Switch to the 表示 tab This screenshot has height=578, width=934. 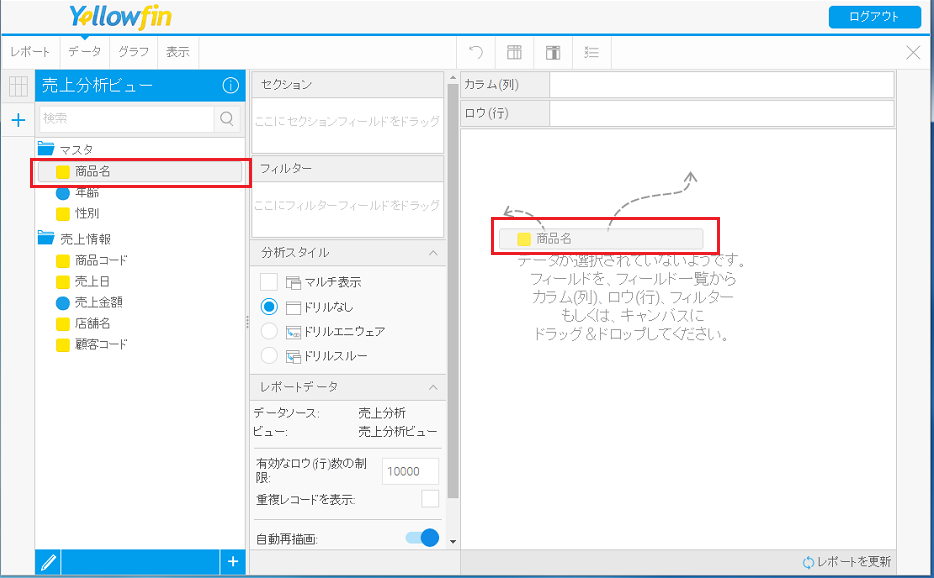[x=178, y=52]
